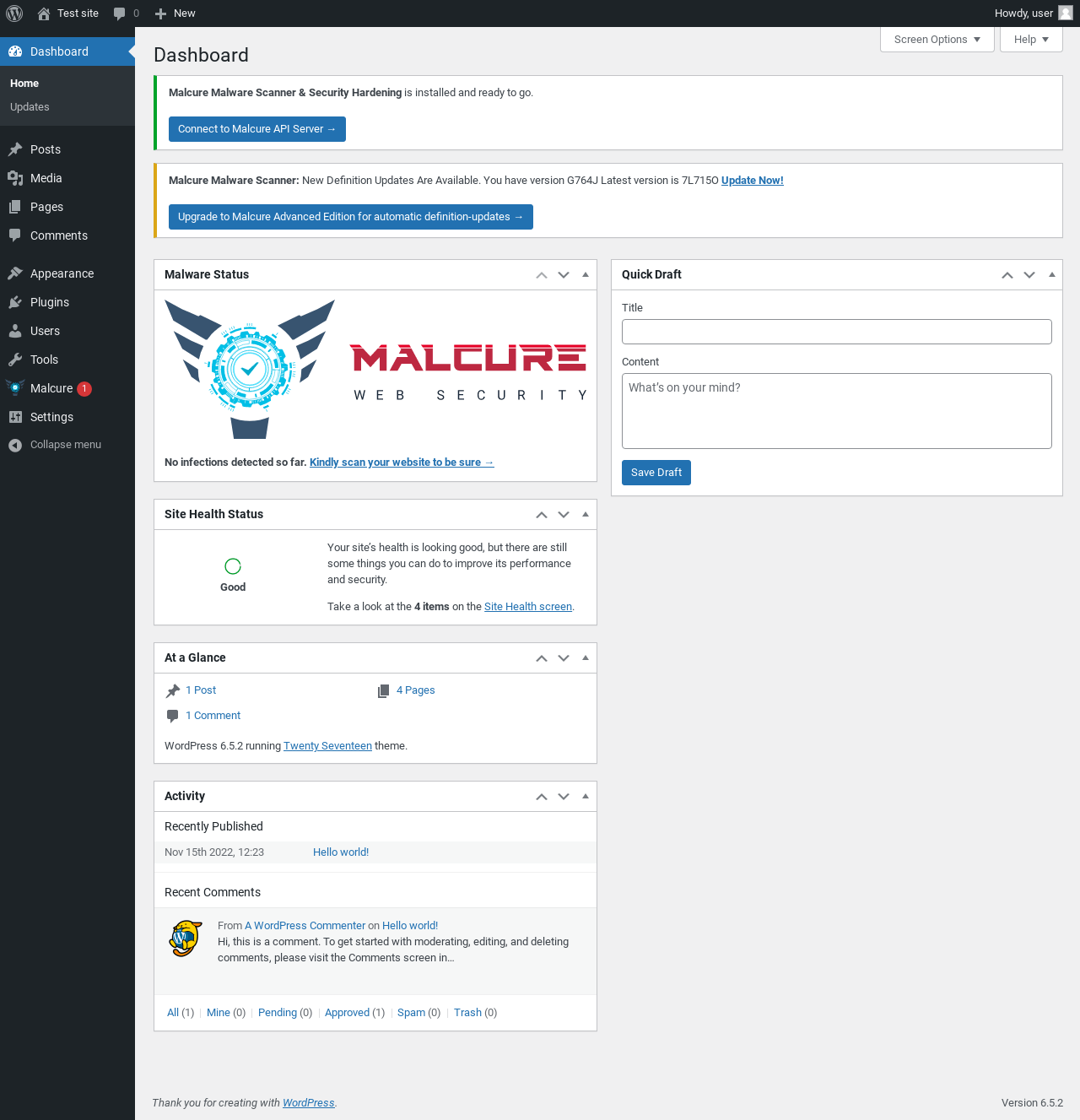Screen dimensions: 1080x1120
Task: Click the Settings sliders icon
Action: pyautogui.click(x=15, y=417)
